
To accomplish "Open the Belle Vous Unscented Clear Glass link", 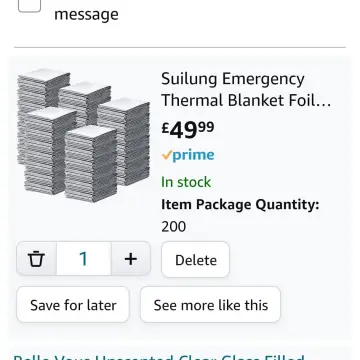I will 159,356.
